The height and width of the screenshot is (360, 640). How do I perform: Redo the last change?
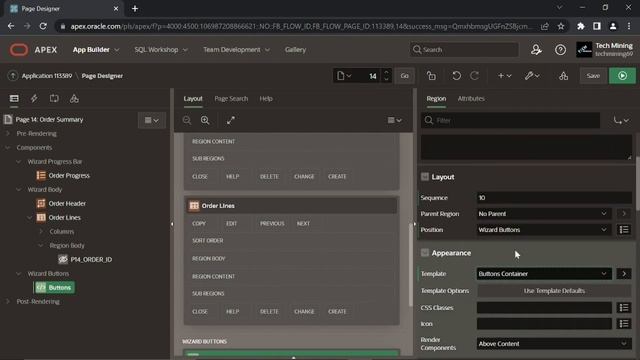pyautogui.click(x=474, y=76)
